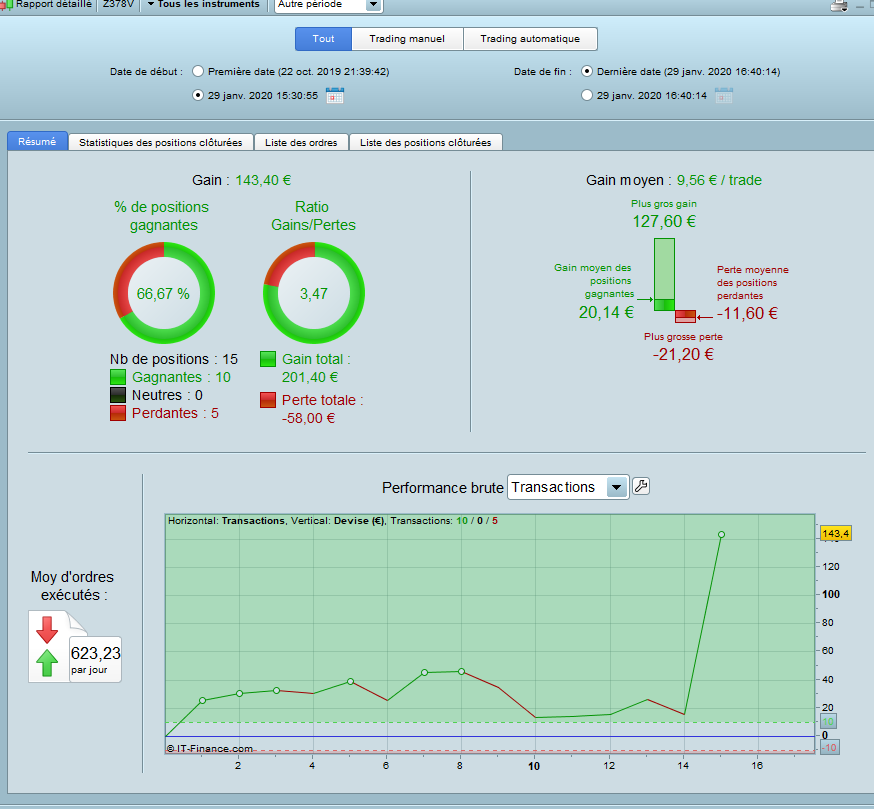The image size is (874, 810).
Task: Click the chart point at transaction 5
Action: coord(351,681)
